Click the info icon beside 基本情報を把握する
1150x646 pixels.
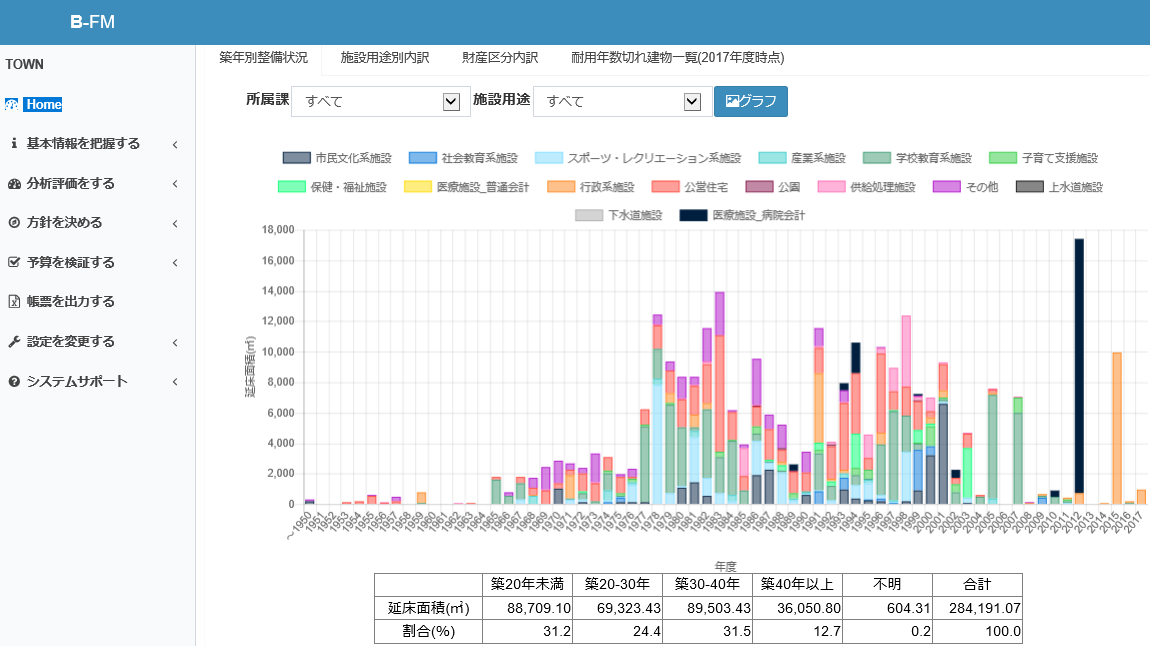[x=14, y=143]
